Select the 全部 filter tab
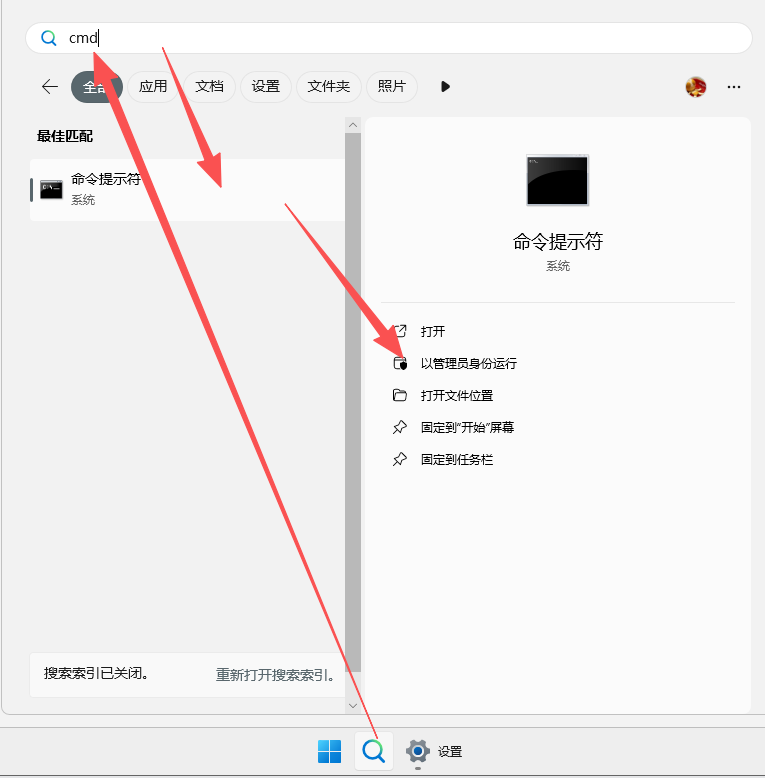765x778 pixels. point(97,87)
